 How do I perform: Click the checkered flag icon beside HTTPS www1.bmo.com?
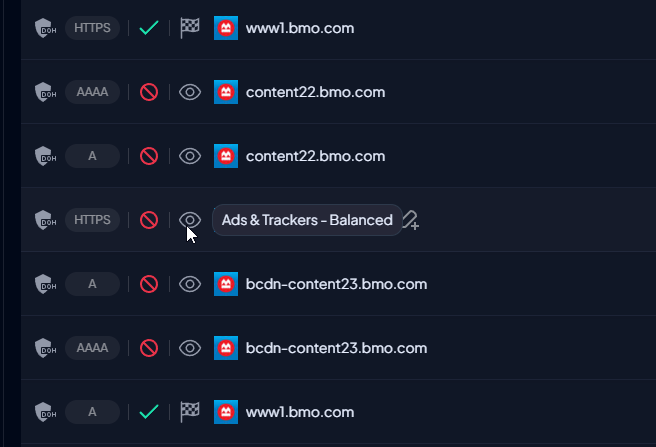[190, 28]
